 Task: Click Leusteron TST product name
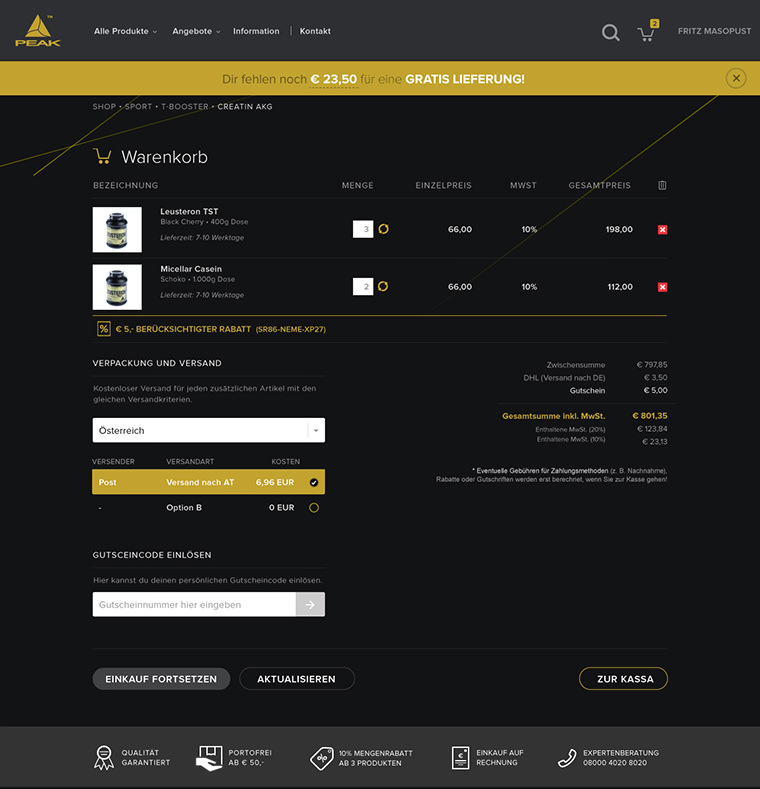click(189, 211)
